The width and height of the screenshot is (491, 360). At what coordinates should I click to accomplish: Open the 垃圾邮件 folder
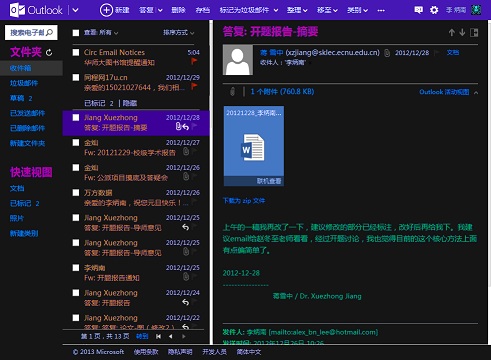tap(24, 83)
